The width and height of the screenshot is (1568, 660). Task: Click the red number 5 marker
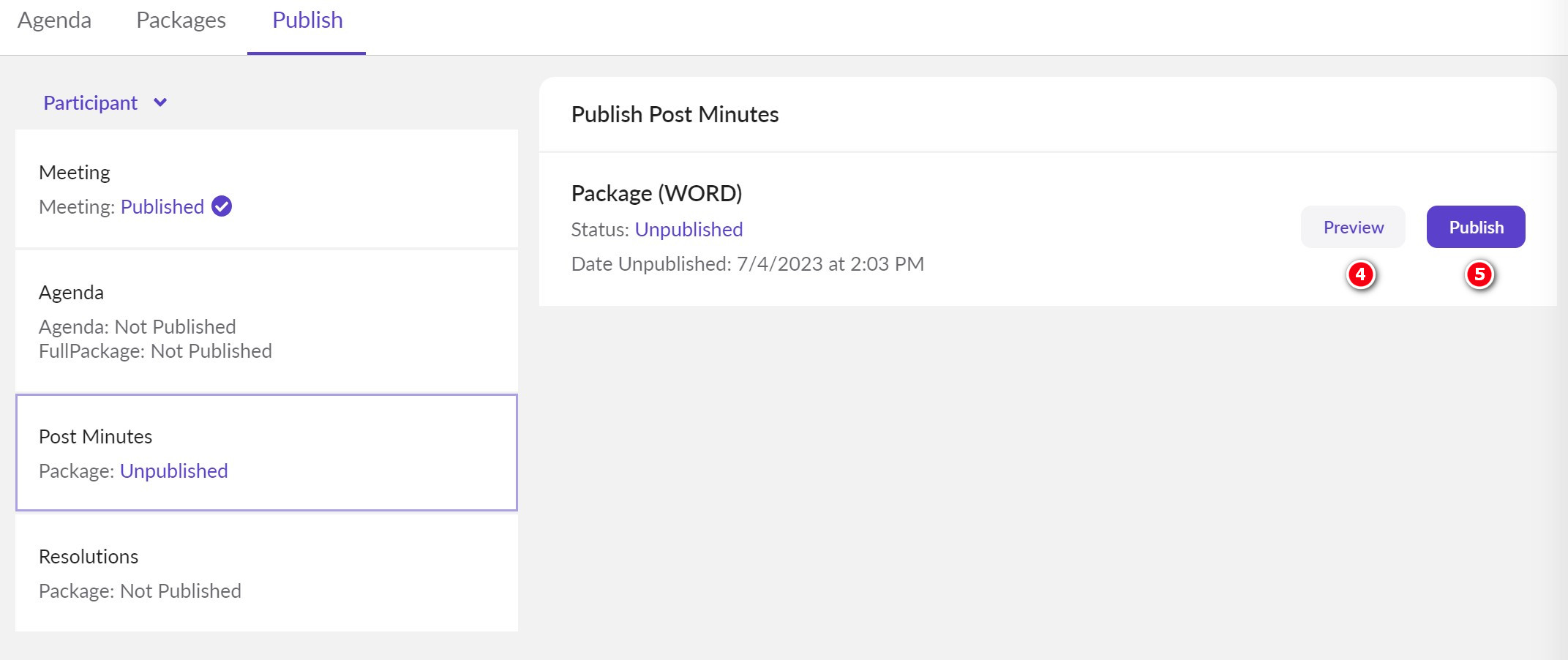(x=1479, y=275)
